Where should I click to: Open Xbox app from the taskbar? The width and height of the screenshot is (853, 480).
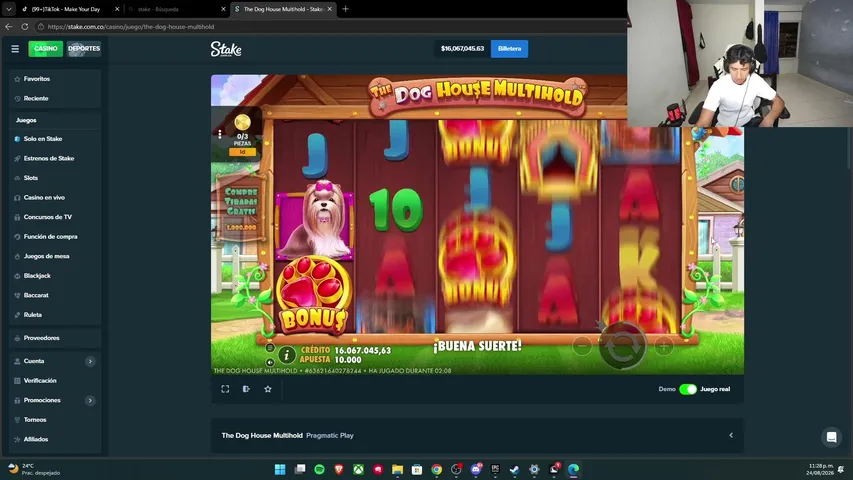click(x=358, y=469)
